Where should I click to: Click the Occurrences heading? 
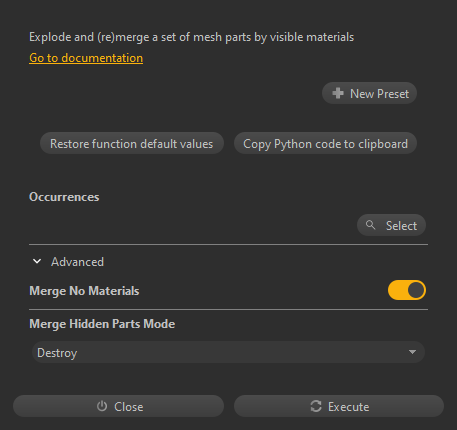tap(64, 197)
